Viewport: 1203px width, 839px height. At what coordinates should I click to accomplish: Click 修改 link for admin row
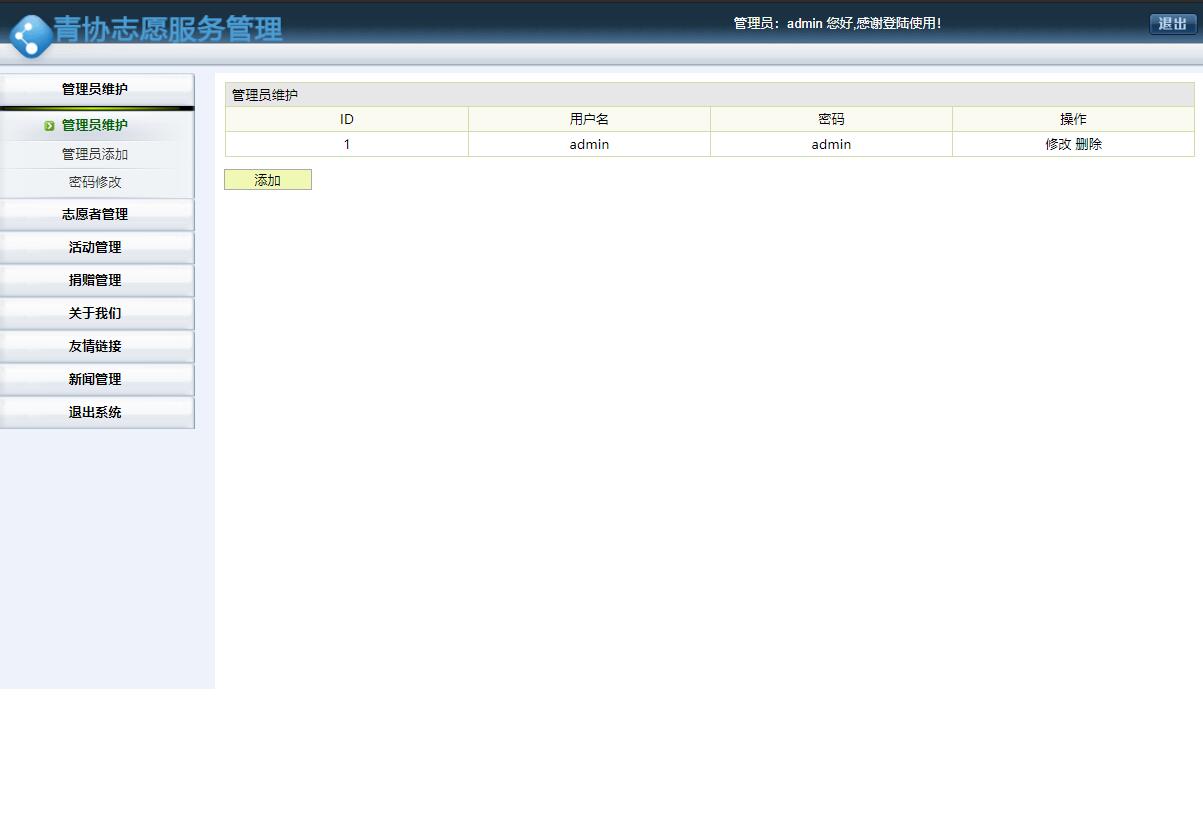(x=1058, y=144)
